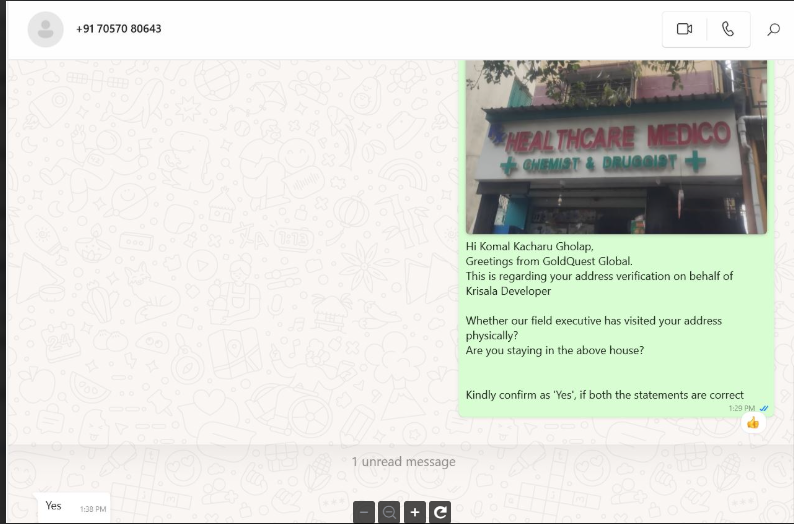
Task: Click the zoom out minus button
Action: (x=364, y=512)
